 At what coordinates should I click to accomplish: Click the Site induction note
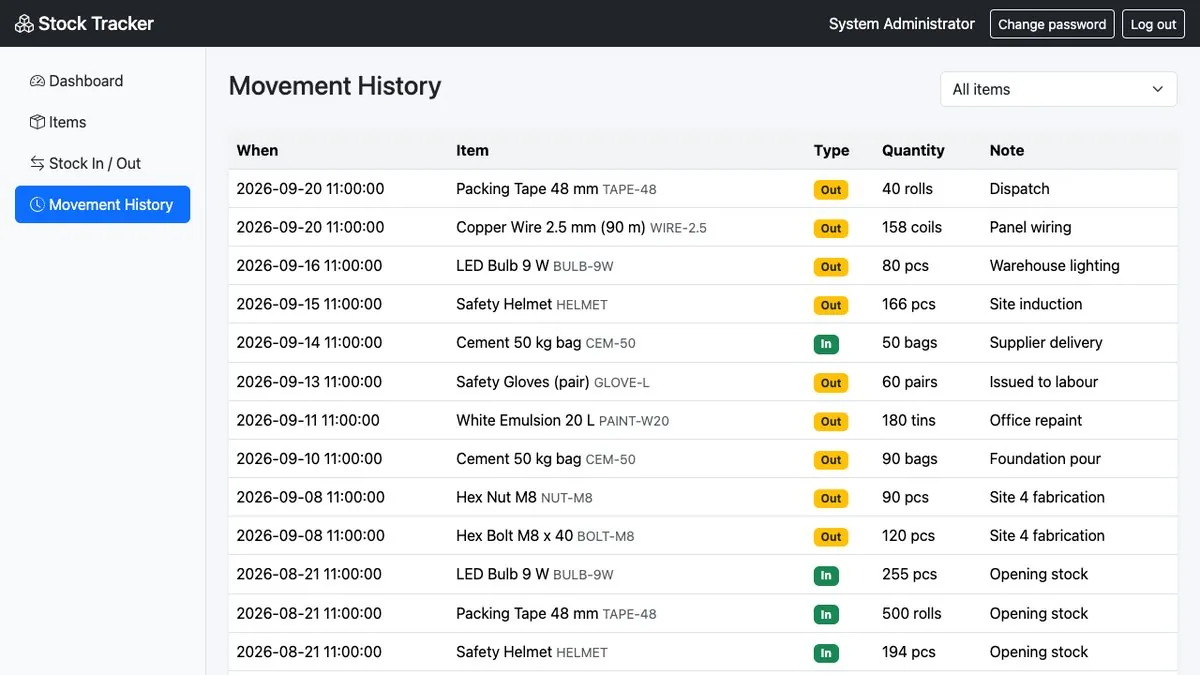(x=1036, y=304)
